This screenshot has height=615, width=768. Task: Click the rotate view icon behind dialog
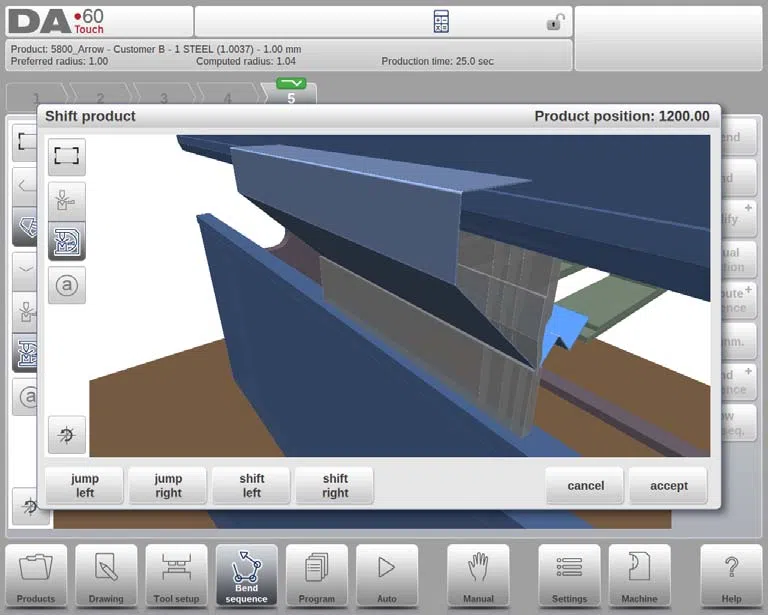click(x=29, y=506)
